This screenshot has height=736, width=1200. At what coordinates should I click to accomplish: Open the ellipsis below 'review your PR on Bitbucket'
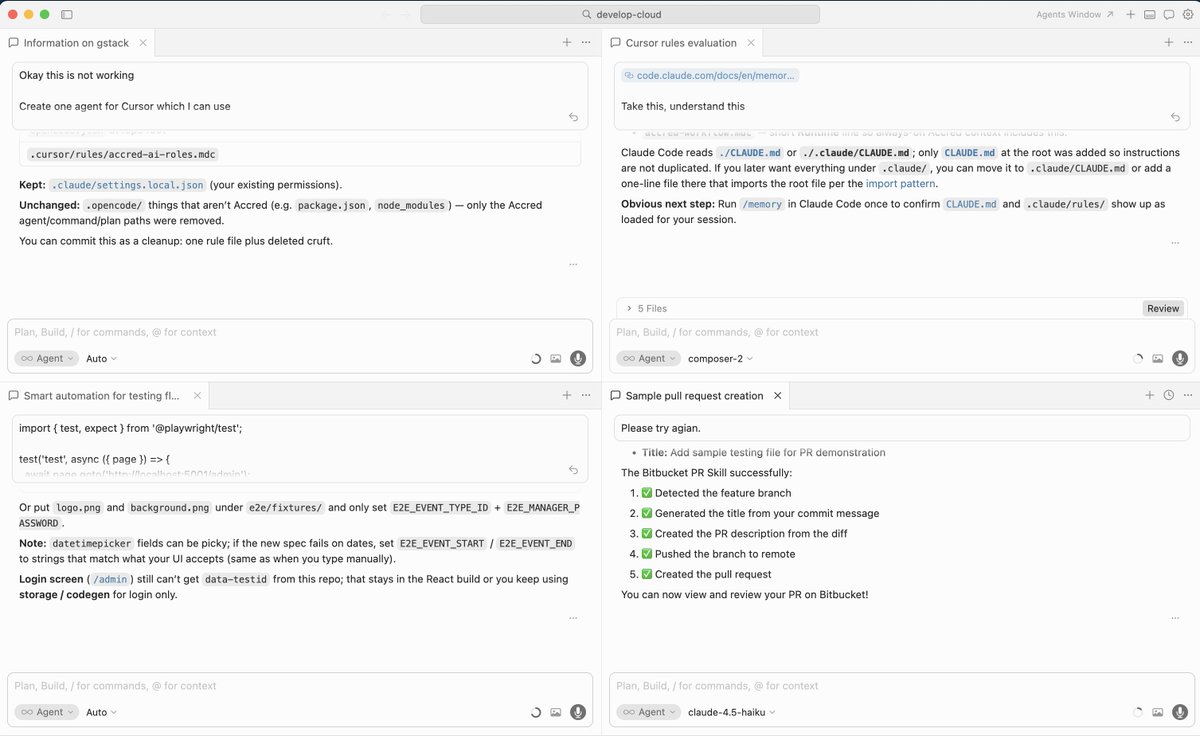[1175, 618]
